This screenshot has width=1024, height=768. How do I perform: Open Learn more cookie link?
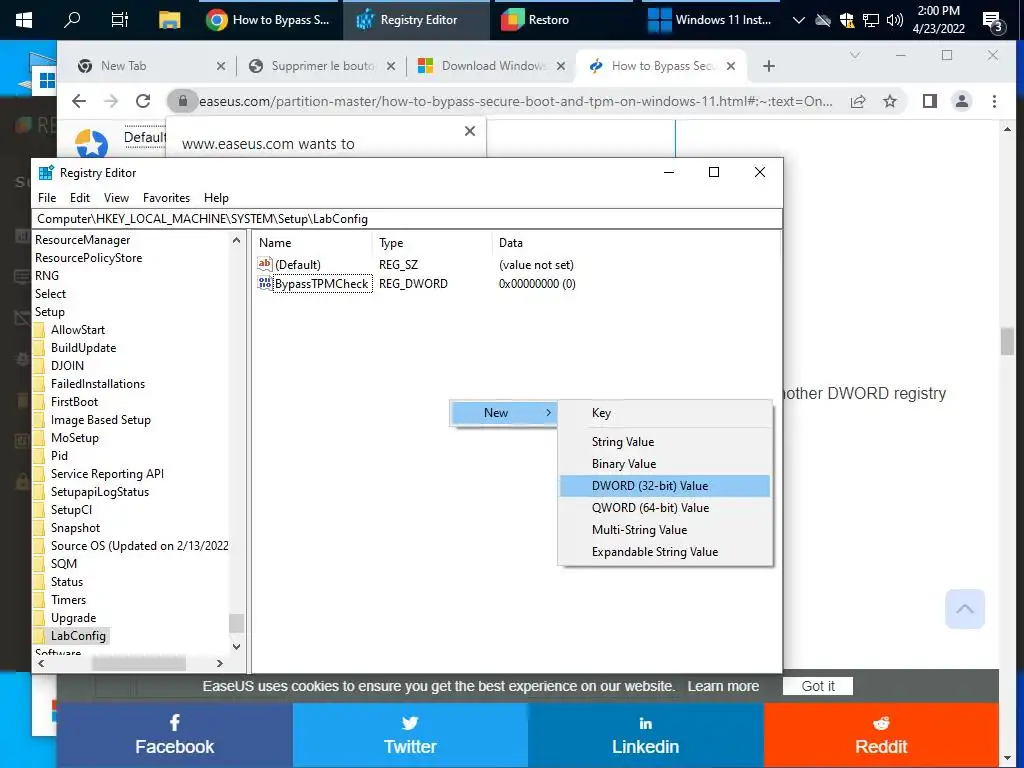coord(723,686)
